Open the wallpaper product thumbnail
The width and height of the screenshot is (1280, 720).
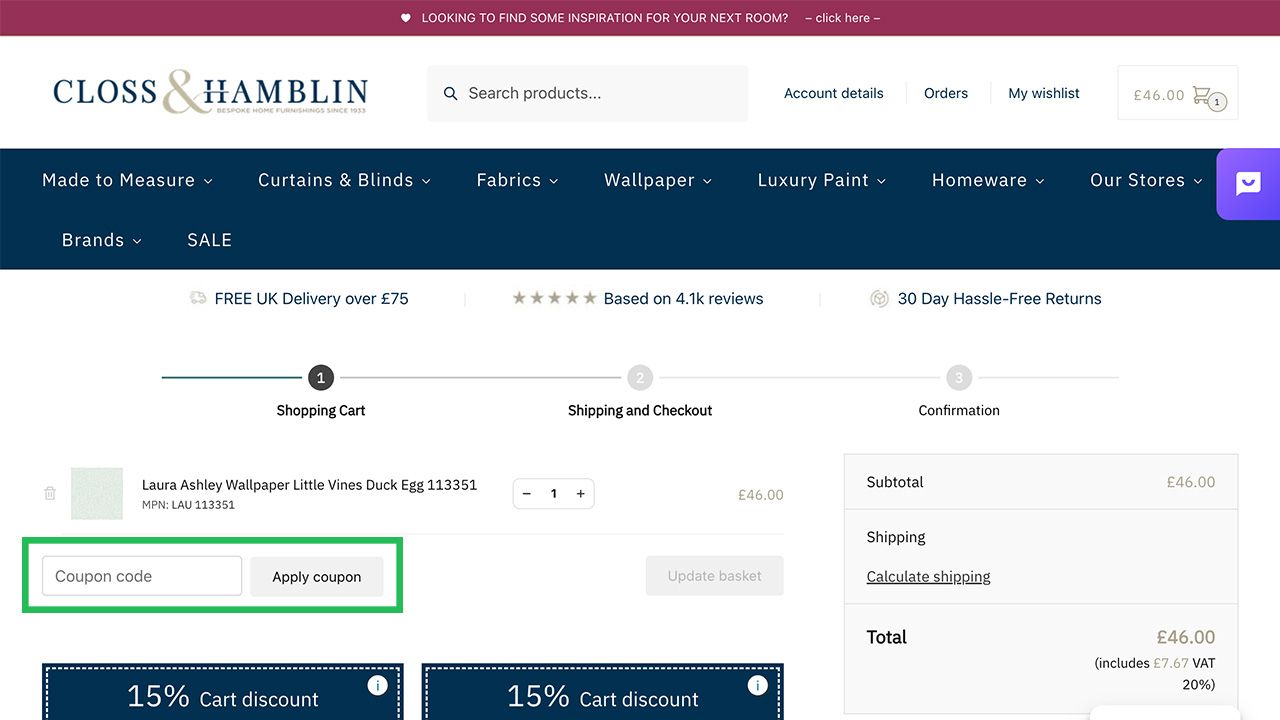coord(97,493)
